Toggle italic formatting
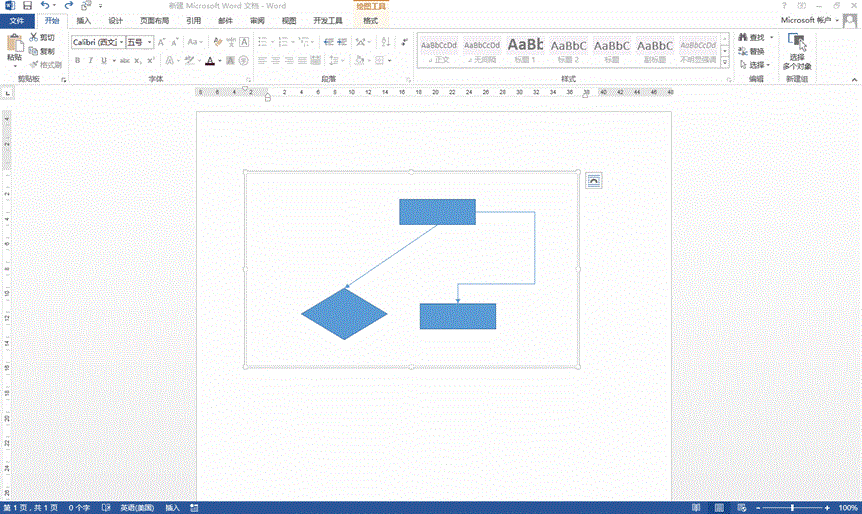The image size is (862, 514). (x=91, y=61)
